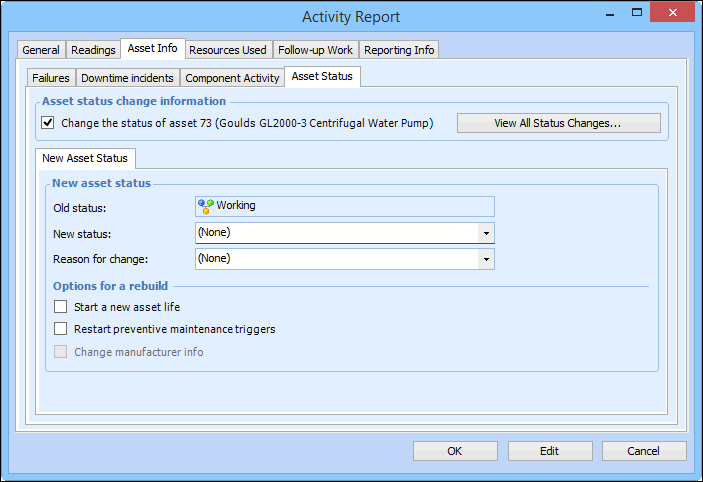Click the Old status field
Viewport: 703px width, 482px height.
pos(345,206)
